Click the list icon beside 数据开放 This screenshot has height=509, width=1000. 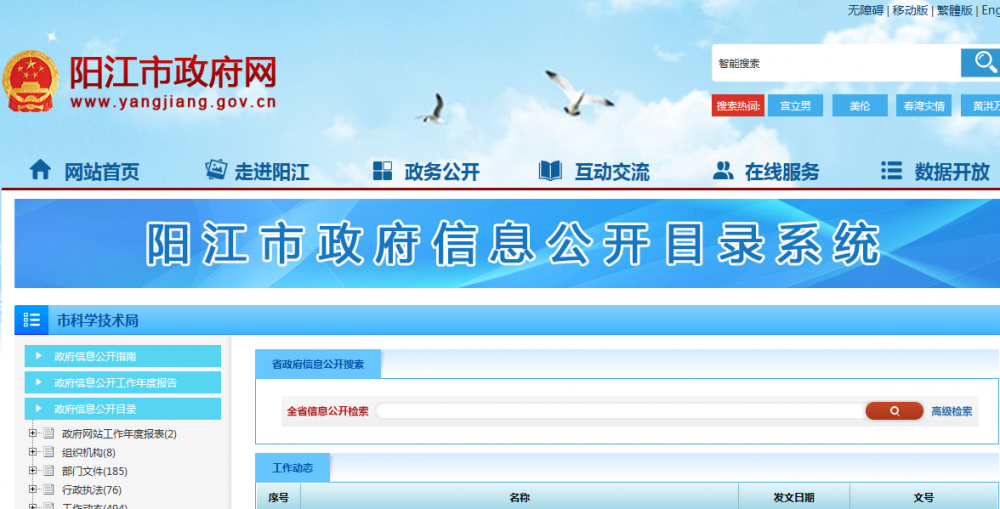click(892, 170)
